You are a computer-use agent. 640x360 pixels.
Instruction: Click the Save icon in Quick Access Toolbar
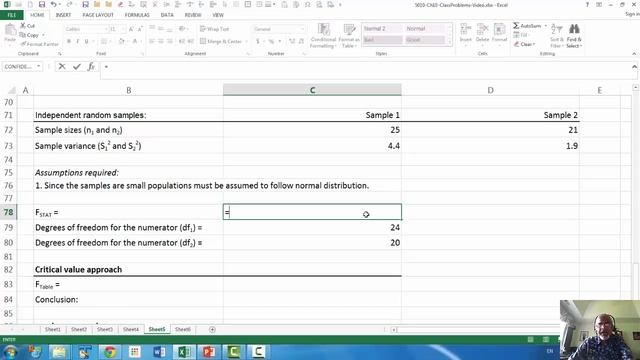[x=42, y=4]
